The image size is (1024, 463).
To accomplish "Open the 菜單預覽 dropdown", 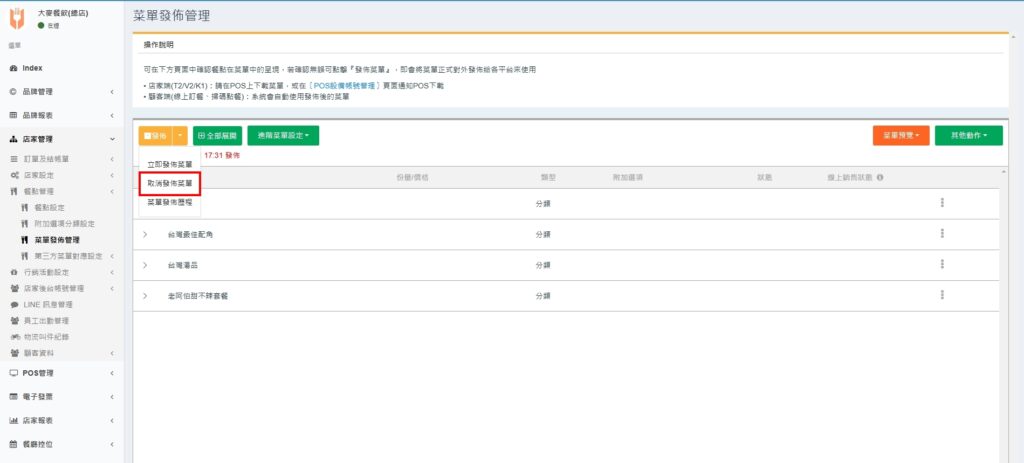I will [x=901, y=135].
